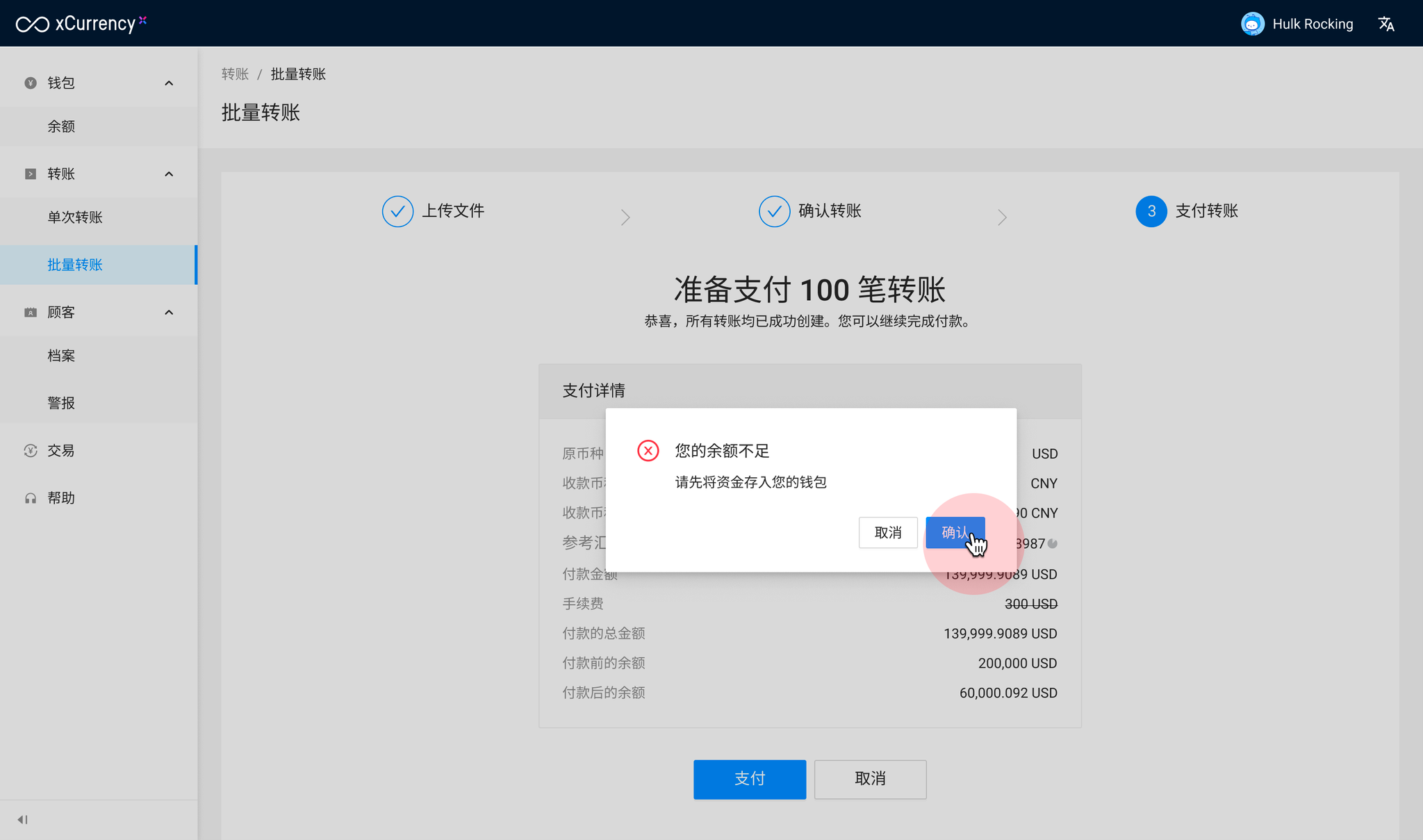Collapse the 顾客 menu chevron

pos(169,313)
